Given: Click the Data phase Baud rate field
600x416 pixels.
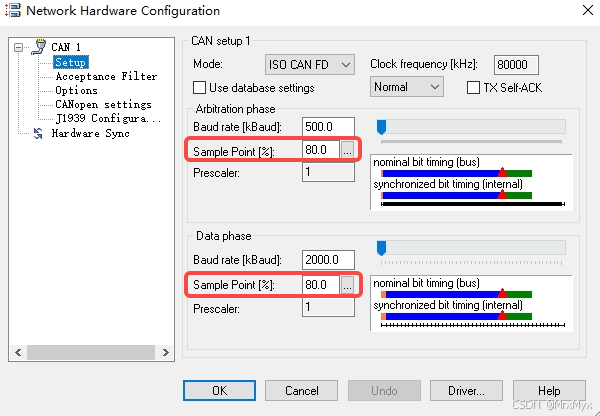Looking at the screenshot, I should point(328,260).
